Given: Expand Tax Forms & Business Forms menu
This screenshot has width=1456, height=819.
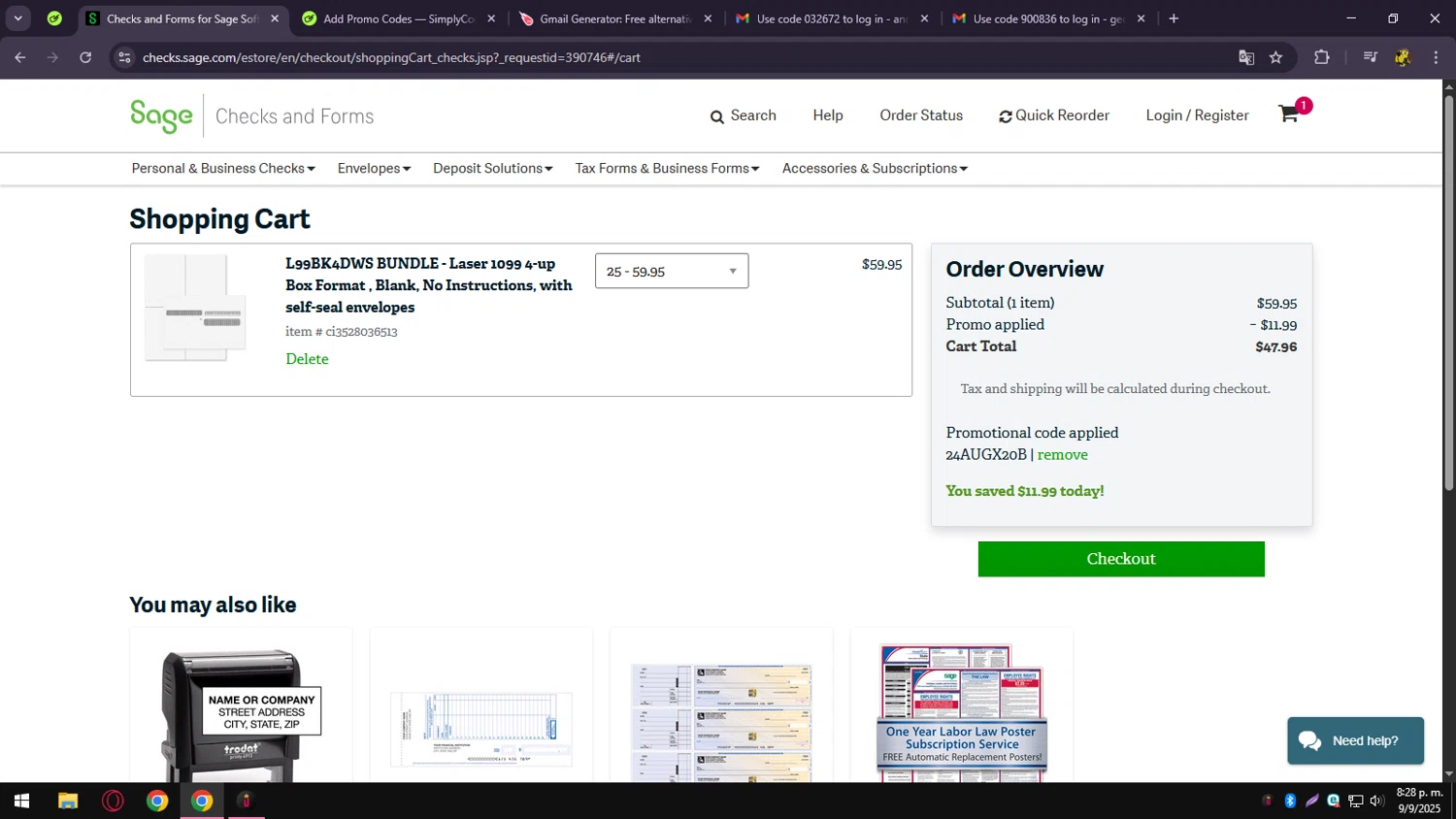Looking at the screenshot, I should point(667,168).
